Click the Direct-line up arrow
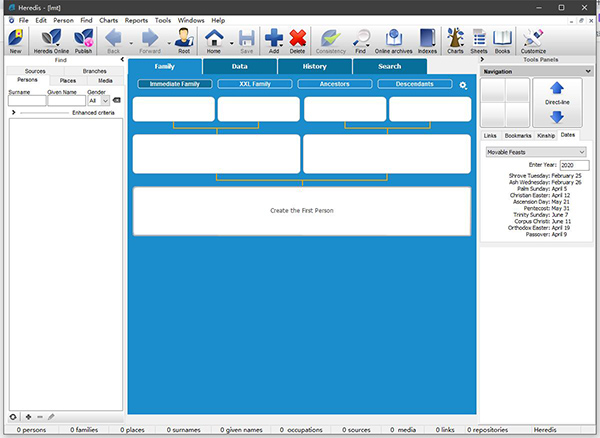Viewport: 600px width, 438px height. pos(557,89)
